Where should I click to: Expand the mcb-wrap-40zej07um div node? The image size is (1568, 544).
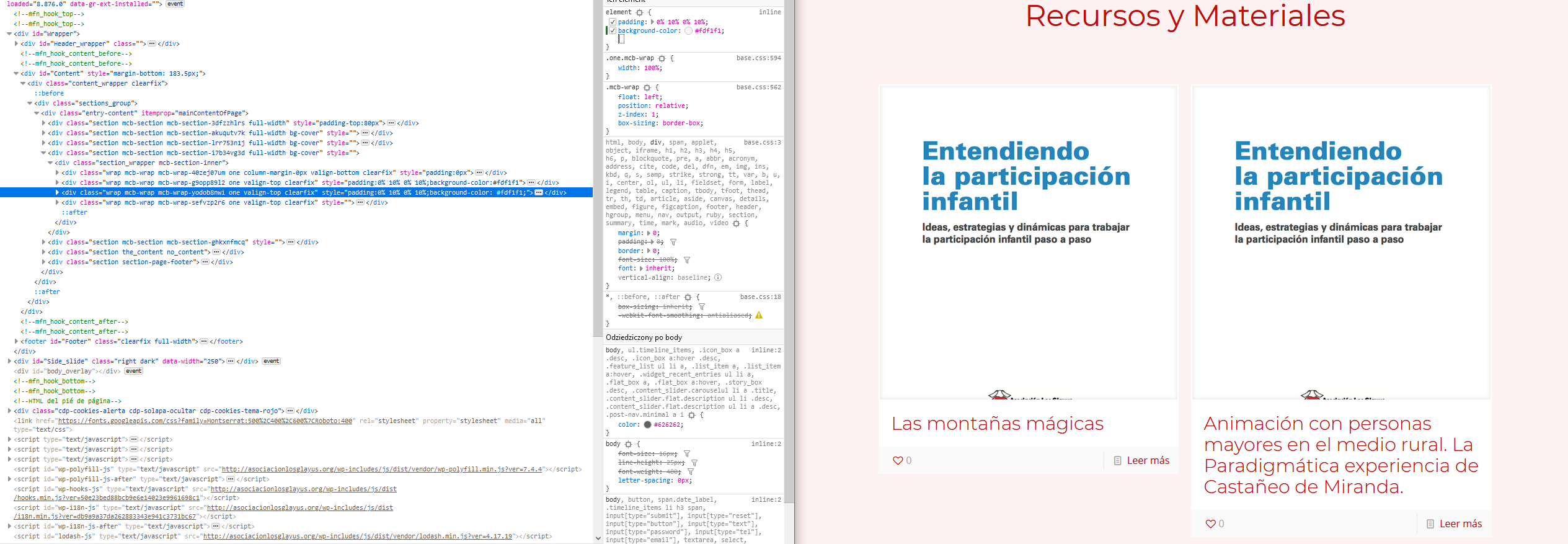[57, 172]
